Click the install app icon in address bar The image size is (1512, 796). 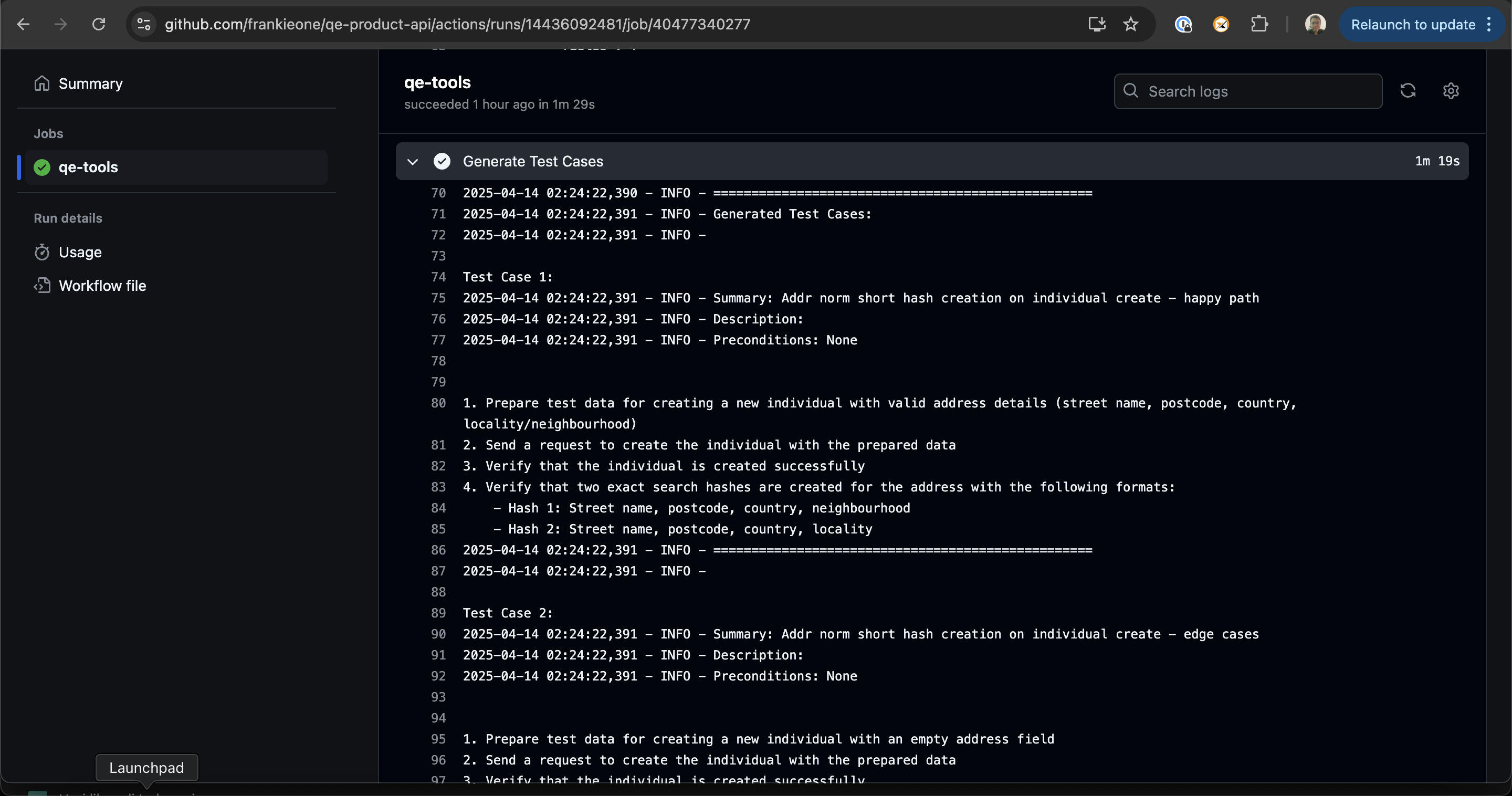[1096, 24]
